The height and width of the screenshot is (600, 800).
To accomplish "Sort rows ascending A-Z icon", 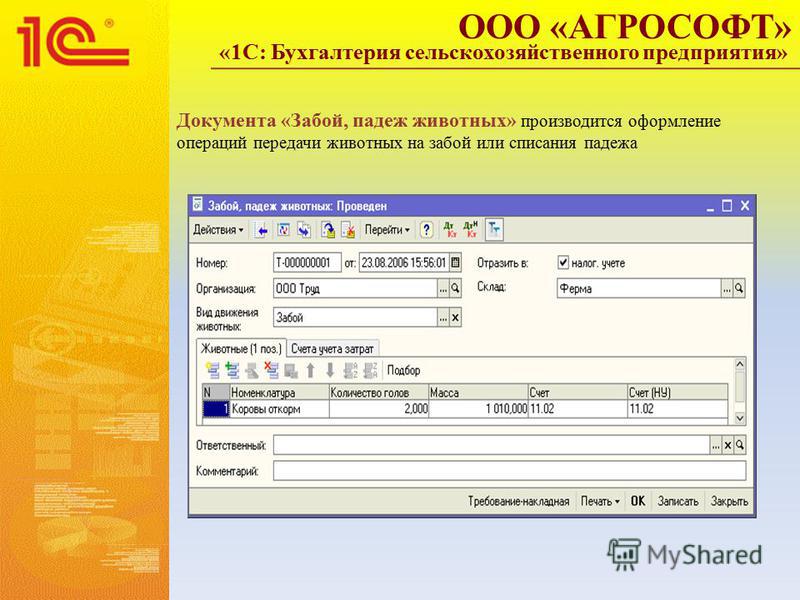I will click(351, 370).
